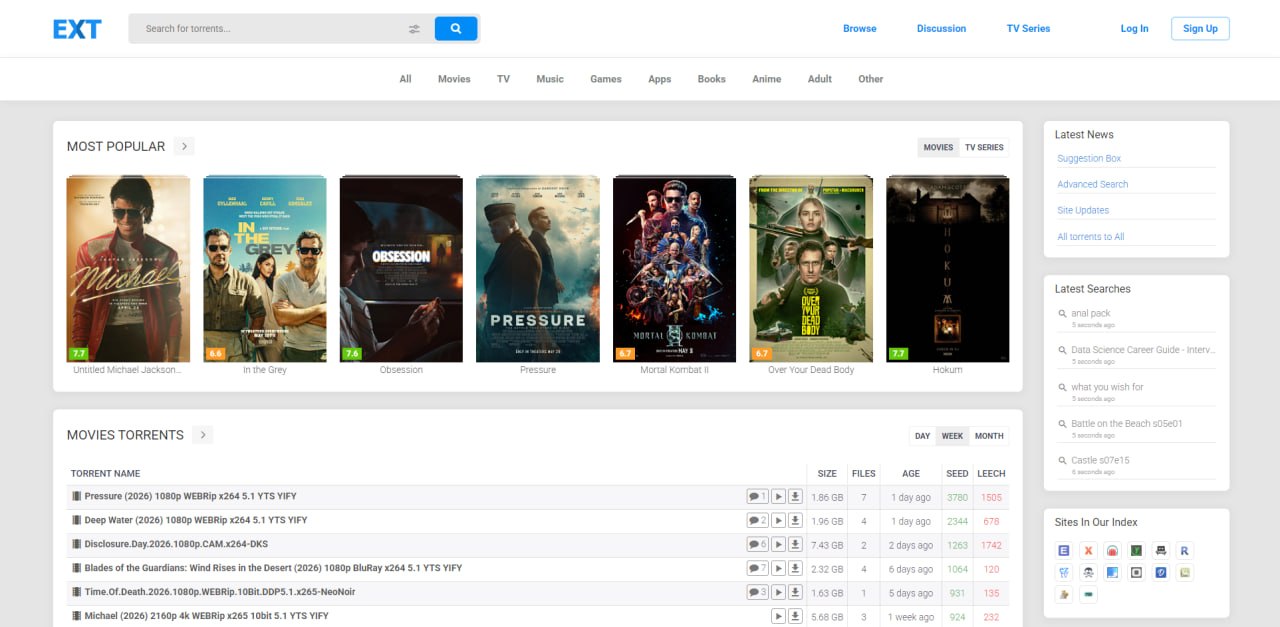Open the skull and crossbones site icon
Screen dimensions: 1280x627
click(1088, 572)
